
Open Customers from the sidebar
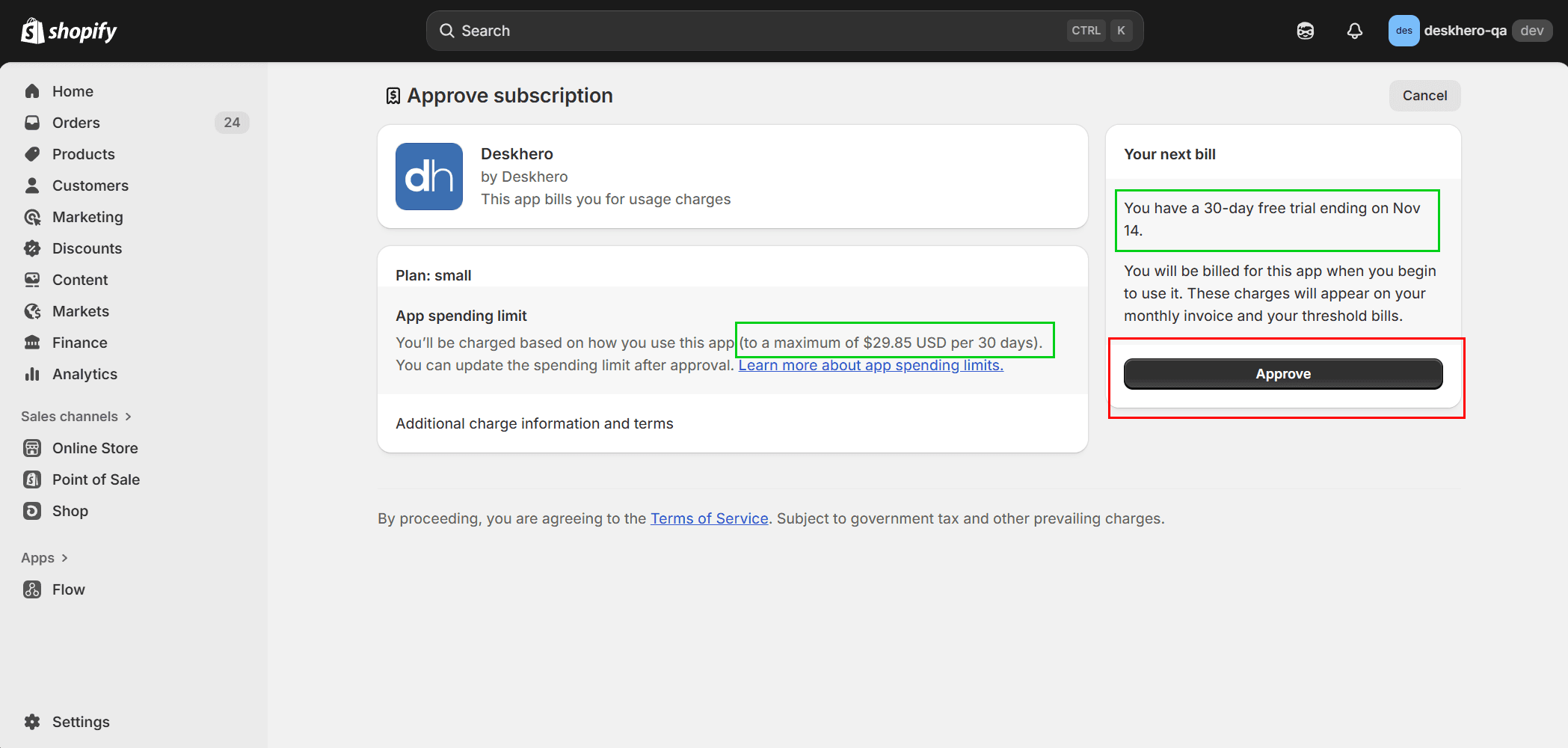pyautogui.click(x=90, y=186)
